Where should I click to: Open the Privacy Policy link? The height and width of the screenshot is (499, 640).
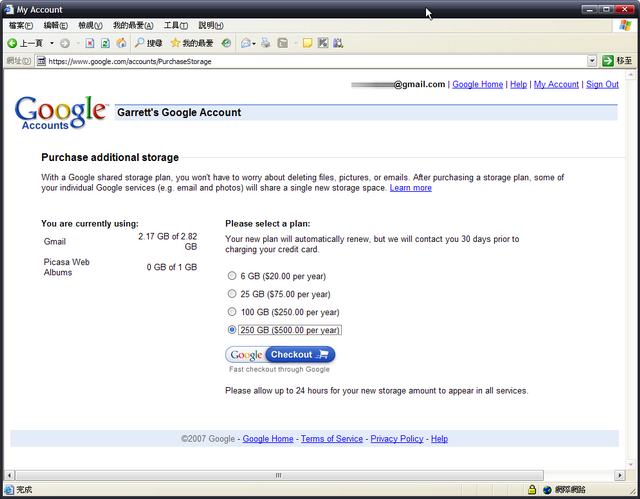[397, 439]
